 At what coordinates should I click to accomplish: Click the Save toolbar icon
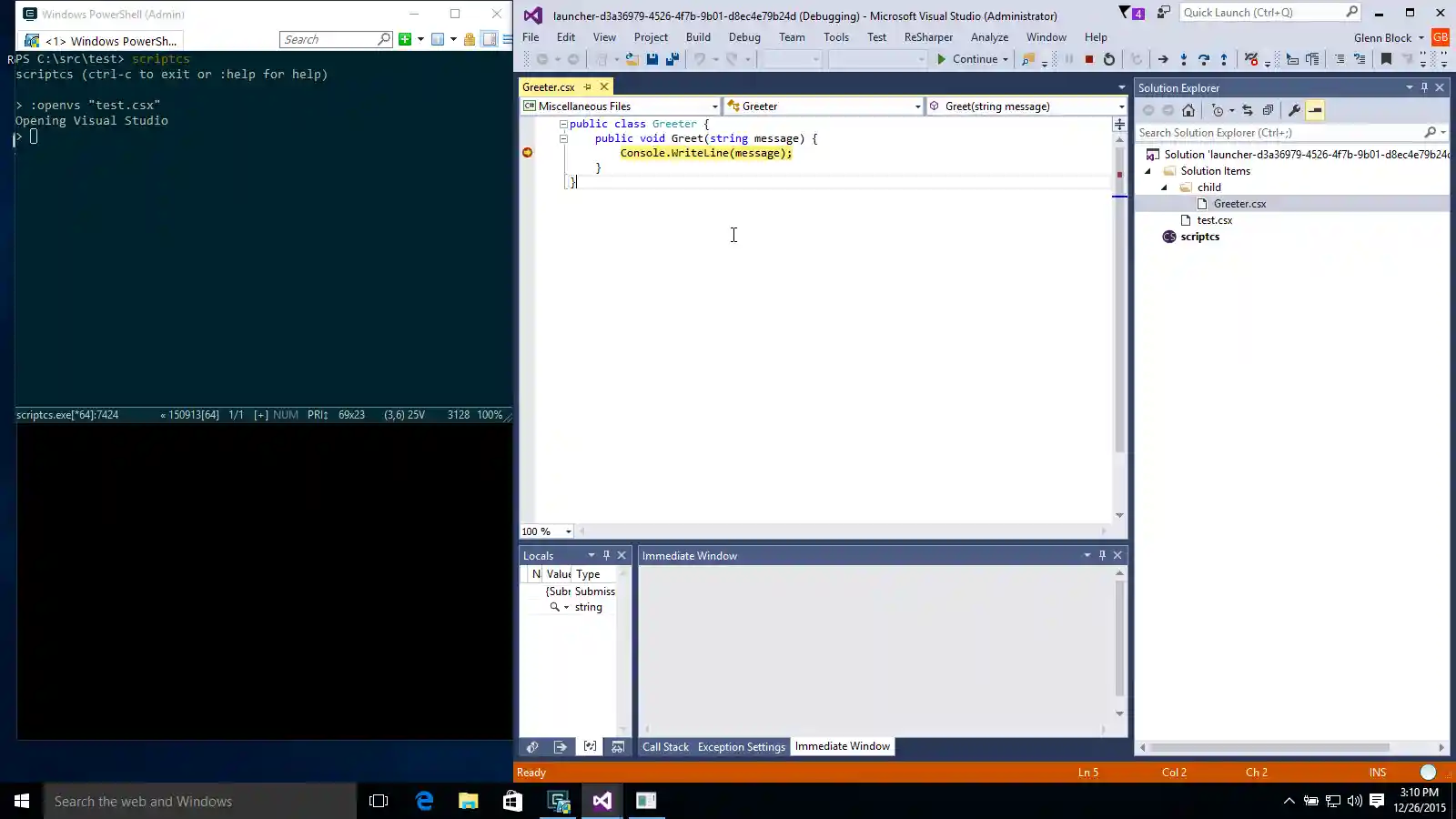(x=653, y=58)
